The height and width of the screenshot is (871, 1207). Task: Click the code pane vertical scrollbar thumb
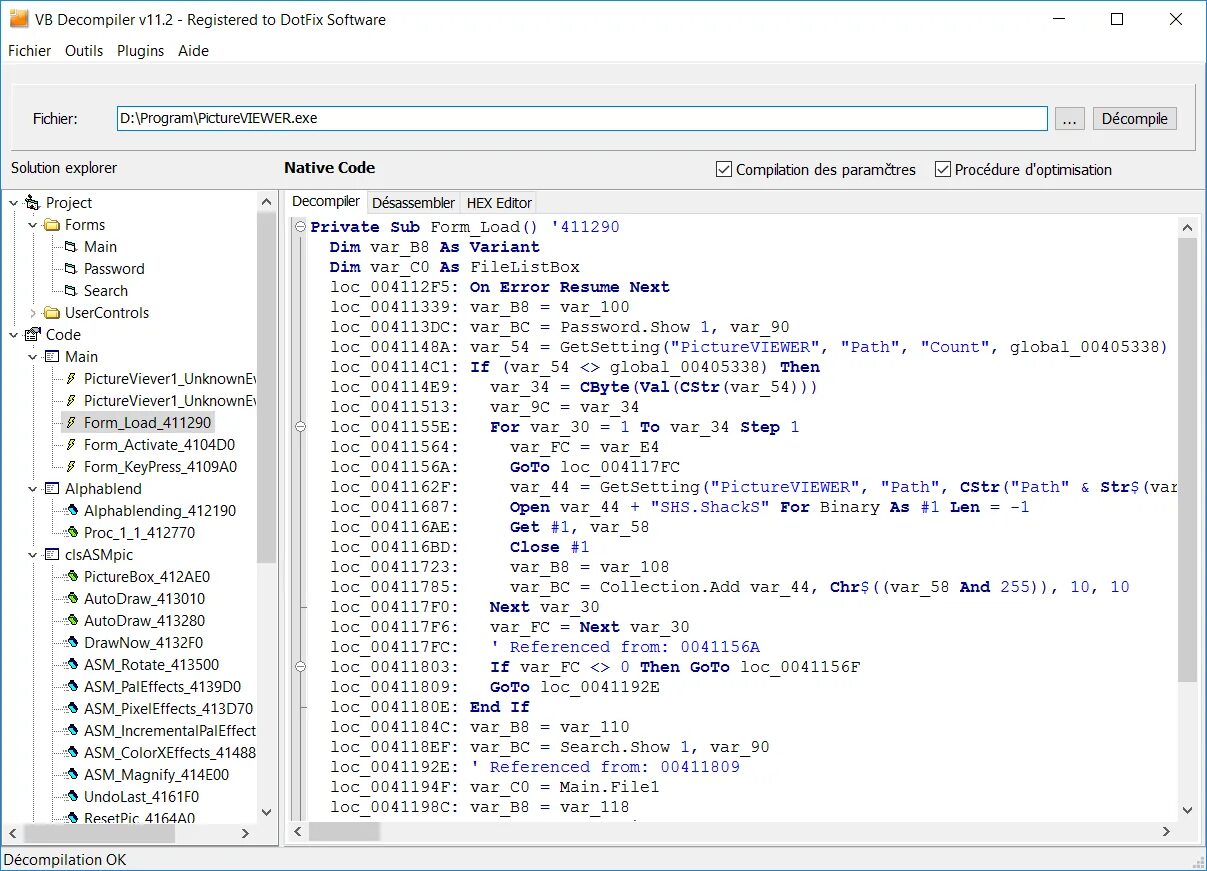(1187, 460)
